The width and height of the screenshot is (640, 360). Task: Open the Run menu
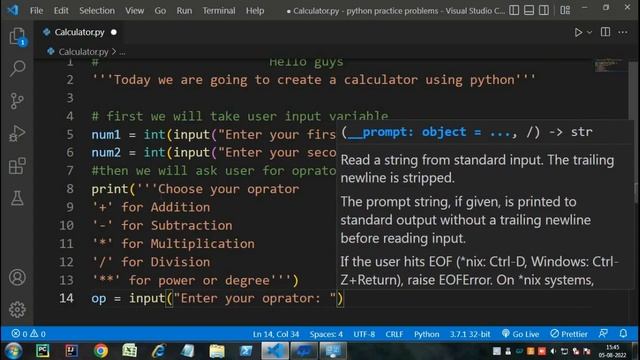coord(184,10)
